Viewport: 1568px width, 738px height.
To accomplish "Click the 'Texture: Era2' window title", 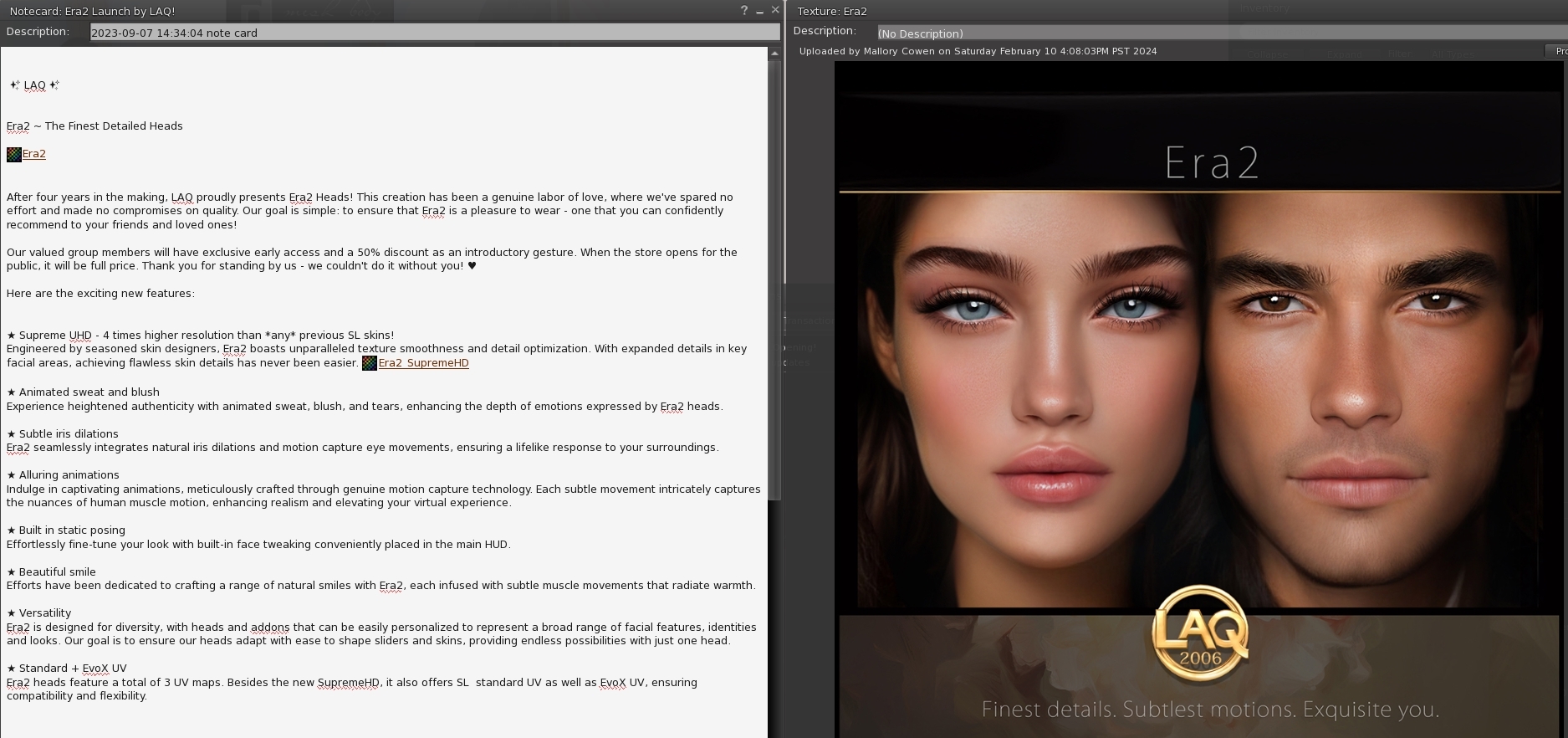I will 832,11.
